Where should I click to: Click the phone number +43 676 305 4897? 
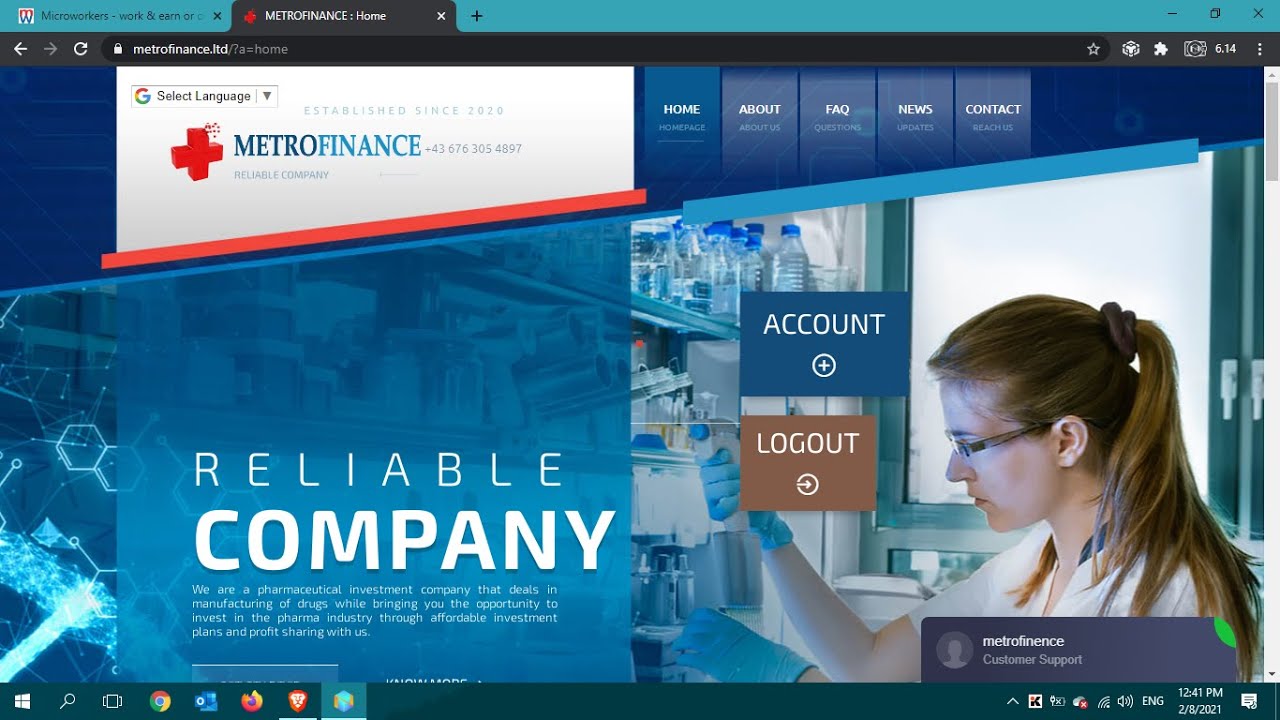473,149
